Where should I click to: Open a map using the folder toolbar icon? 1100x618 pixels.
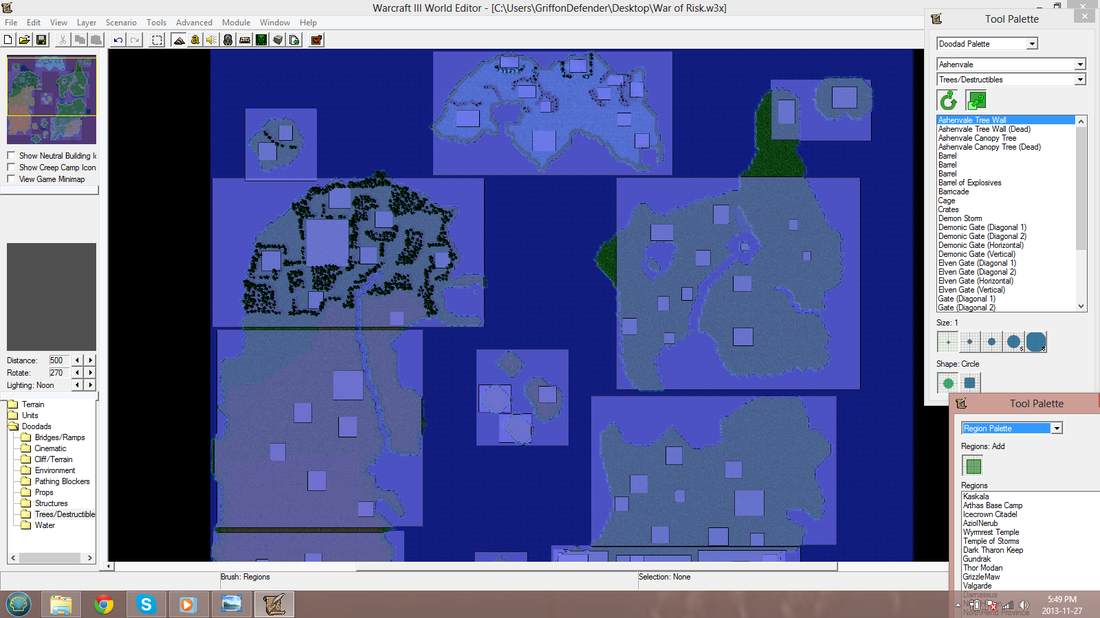pos(25,40)
